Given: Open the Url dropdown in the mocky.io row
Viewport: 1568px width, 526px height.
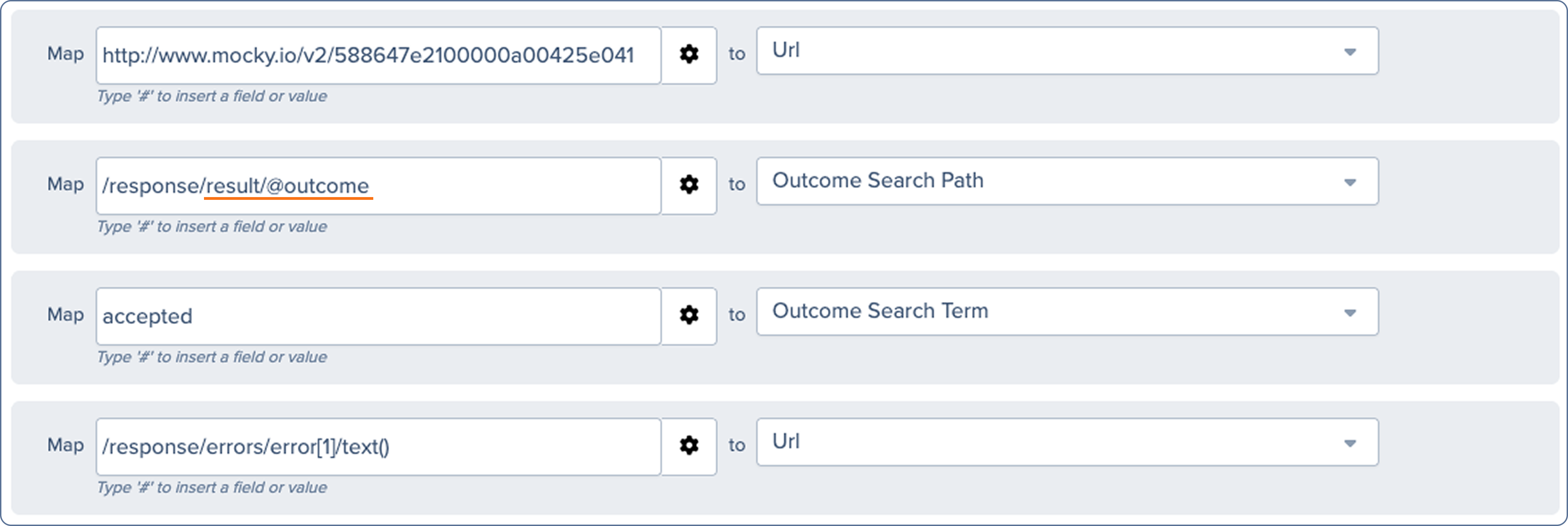Looking at the screenshot, I should 1066,51.
